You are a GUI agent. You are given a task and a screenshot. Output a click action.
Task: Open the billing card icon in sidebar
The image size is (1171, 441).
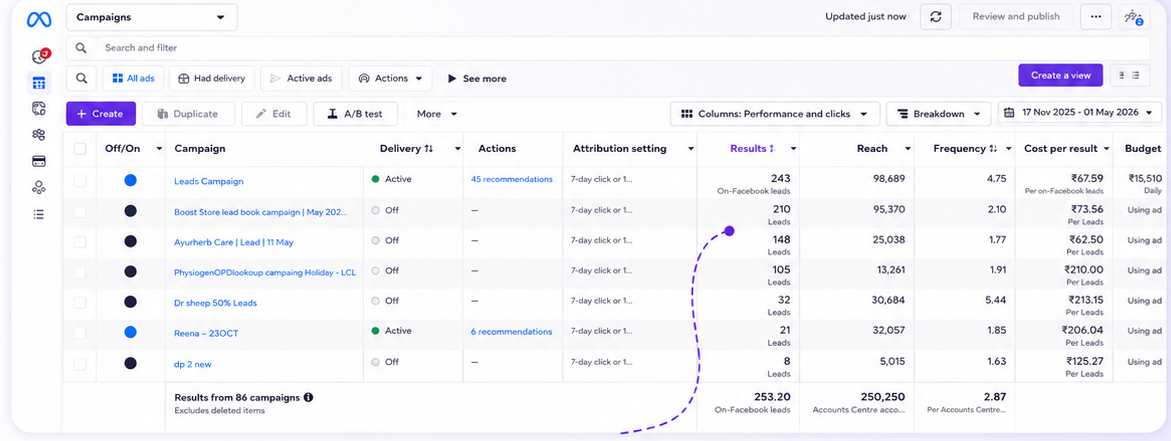point(39,161)
